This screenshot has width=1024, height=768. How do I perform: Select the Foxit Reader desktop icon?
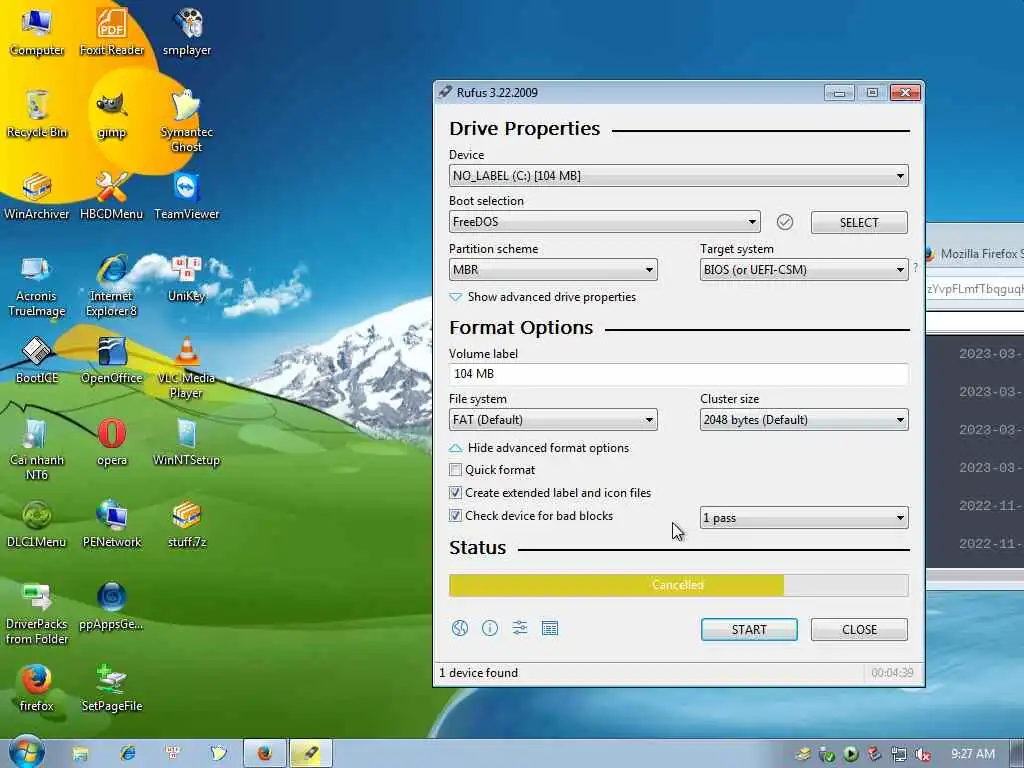(112, 31)
